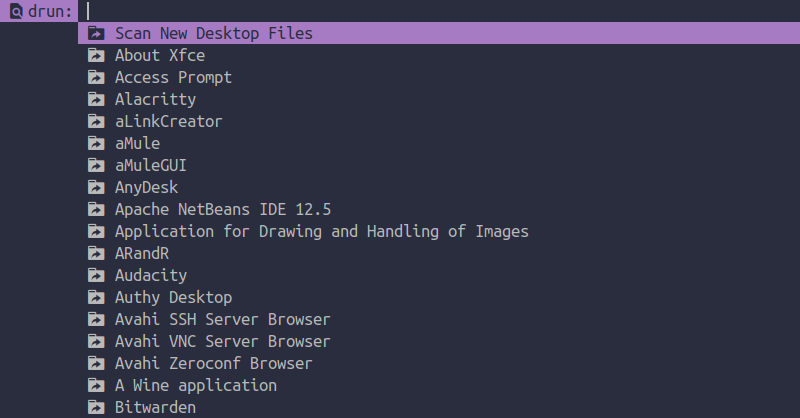Click the icon next to ARandR
Viewport: 800px width, 418px height.
click(96, 253)
